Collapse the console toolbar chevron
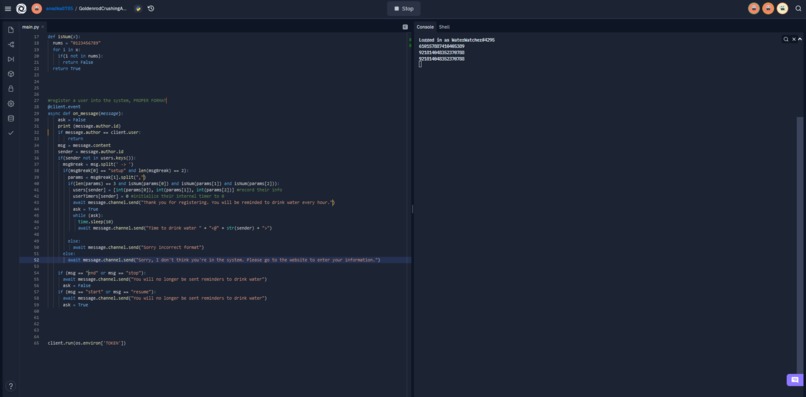 (800, 39)
